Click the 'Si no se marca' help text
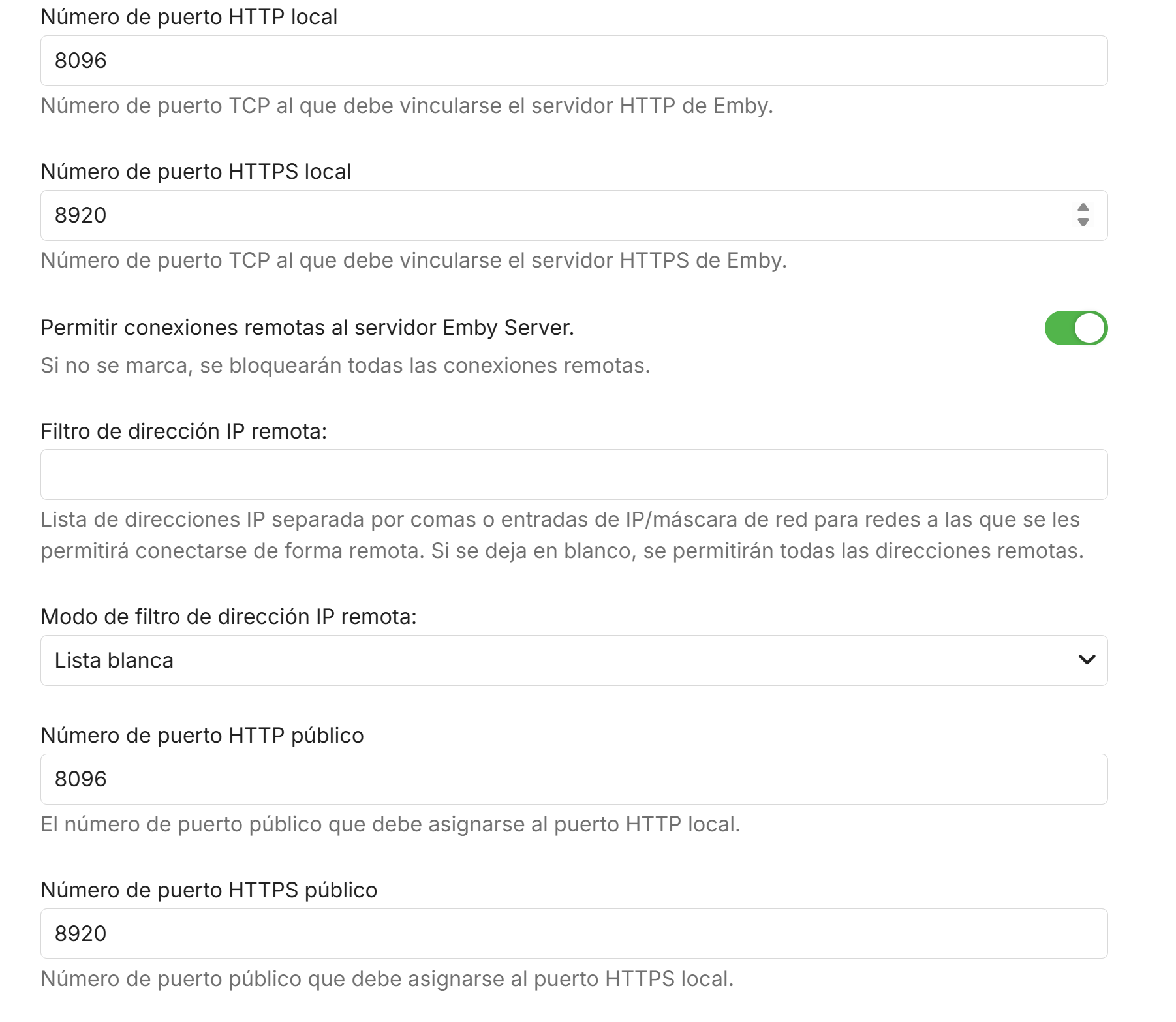1176x1022 pixels. click(x=345, y=365)
